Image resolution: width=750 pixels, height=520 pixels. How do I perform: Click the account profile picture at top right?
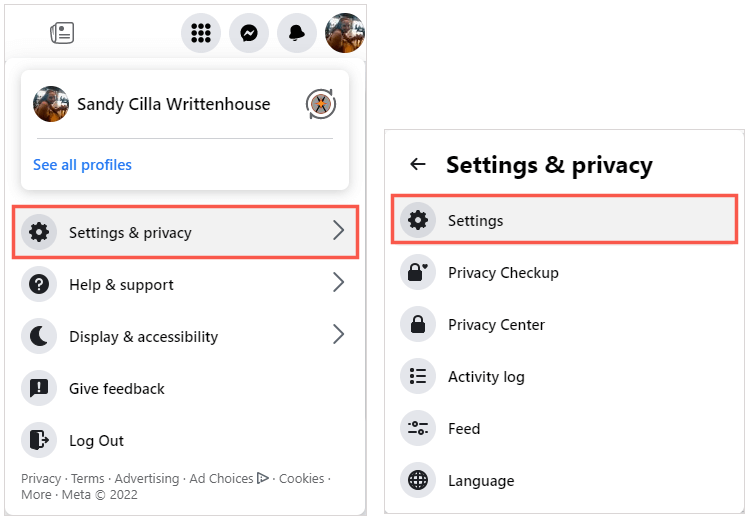345,33
